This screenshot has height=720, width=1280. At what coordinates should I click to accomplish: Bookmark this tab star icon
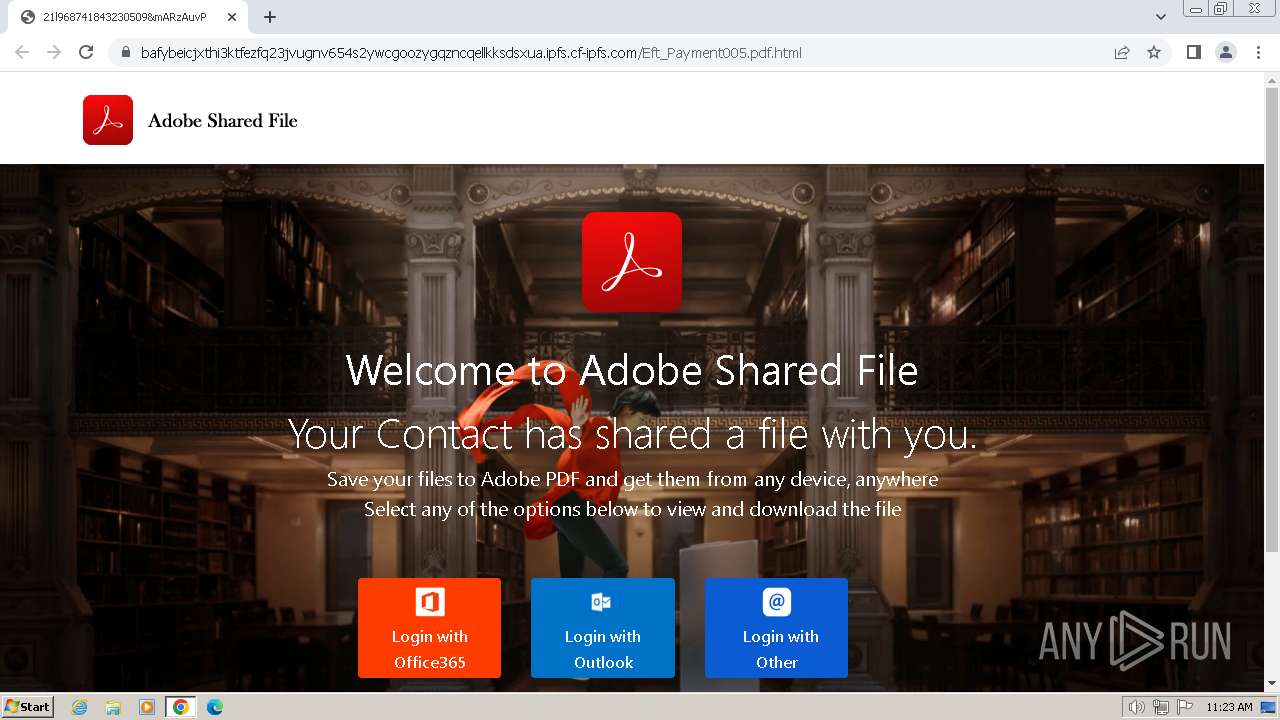1154,53
